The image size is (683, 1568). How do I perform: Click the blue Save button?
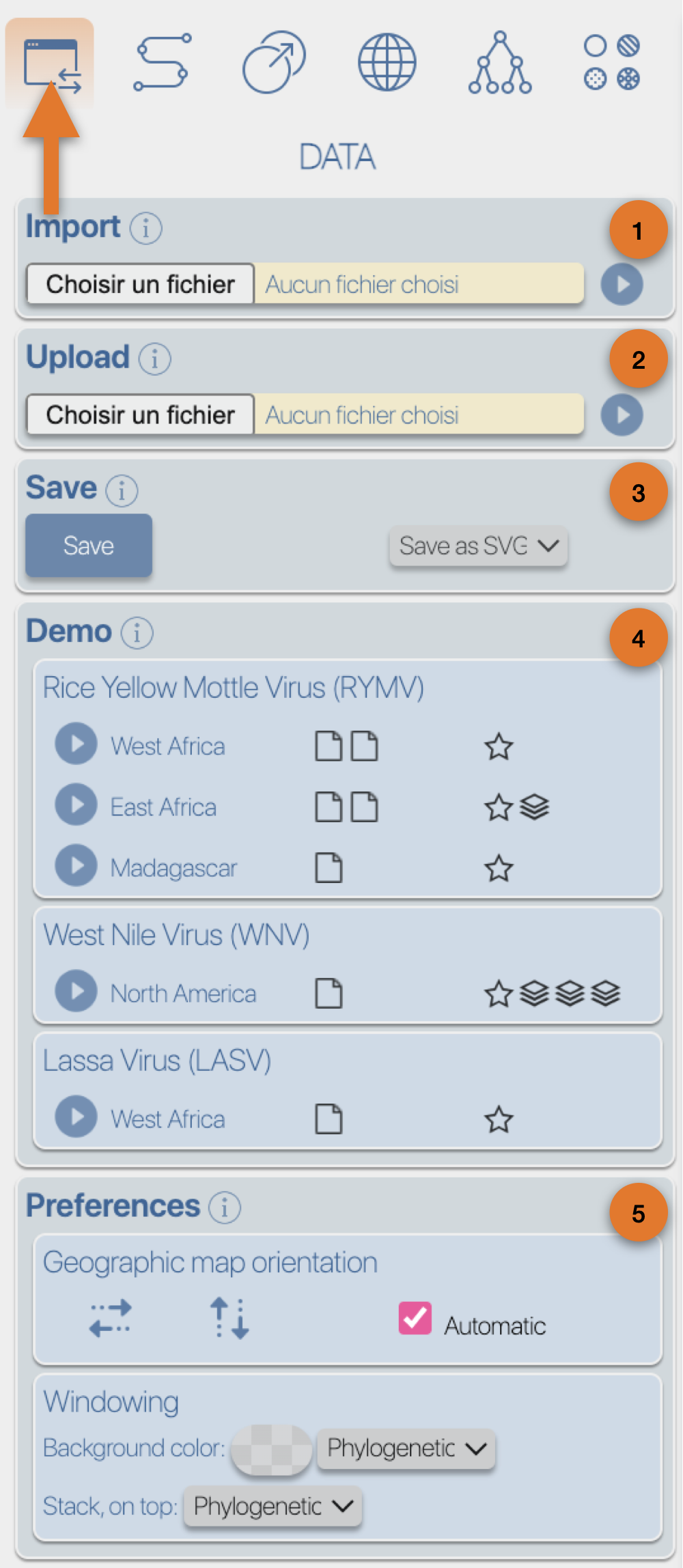coord(89,546)
